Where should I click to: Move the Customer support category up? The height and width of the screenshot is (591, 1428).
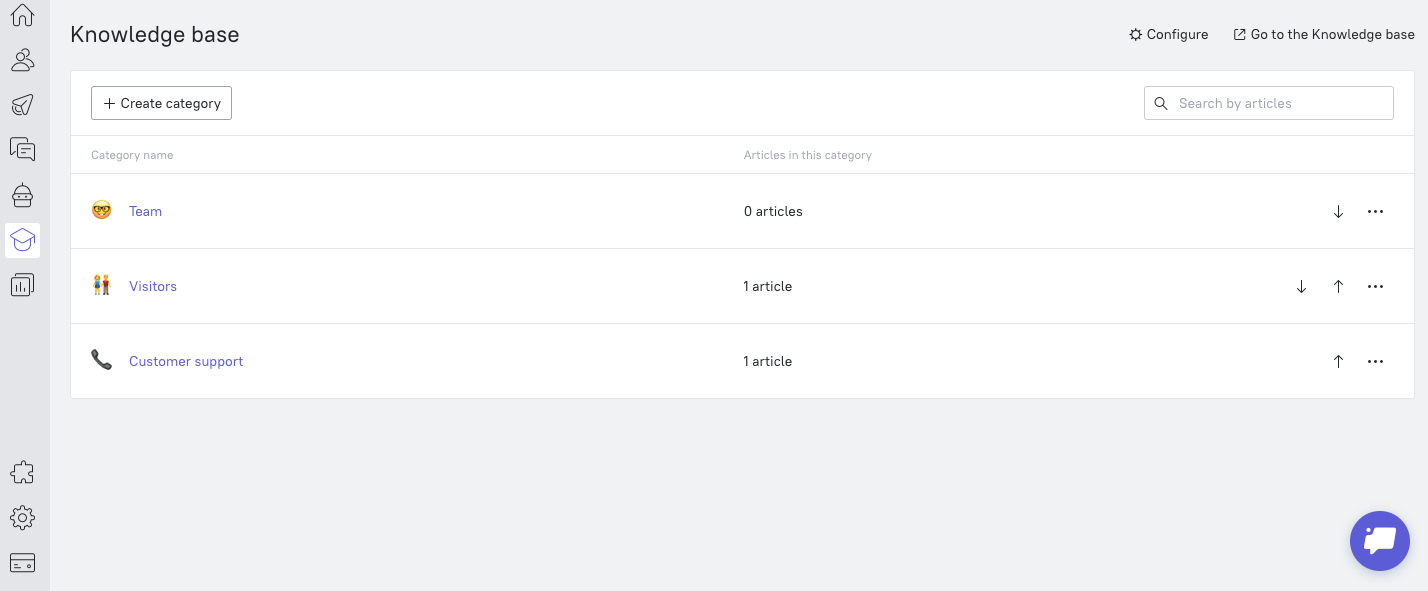click(x=1338, y=362)
